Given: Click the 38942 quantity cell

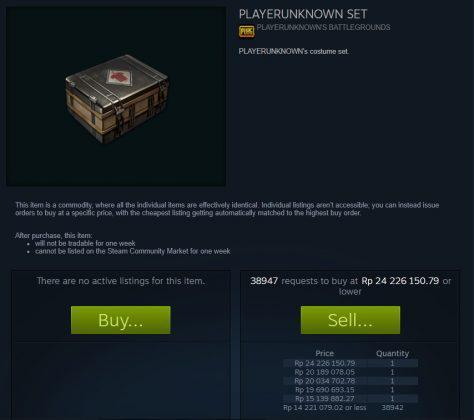Looking at the screenshot, I should coord(392,407).
